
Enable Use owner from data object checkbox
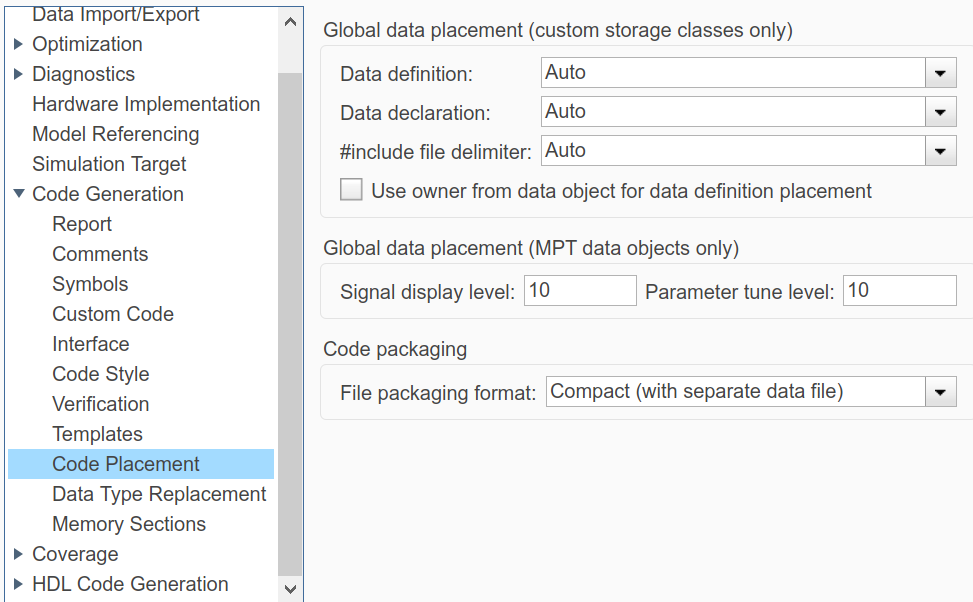click(x=351, y=190)
